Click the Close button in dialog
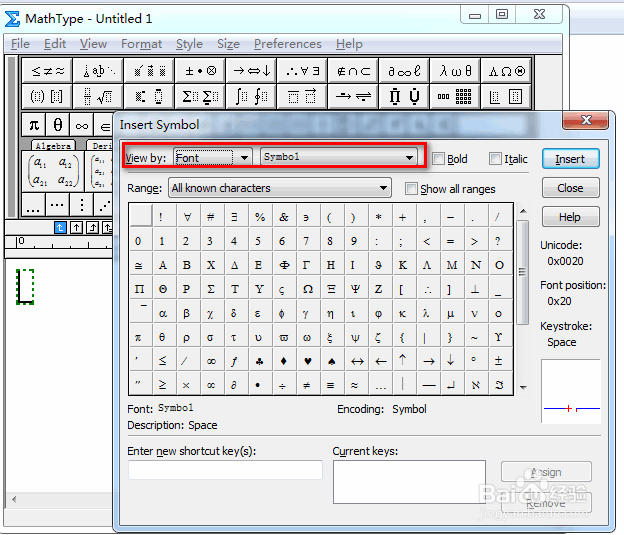This screenshot has height=535, width=624. click(570, 188)
